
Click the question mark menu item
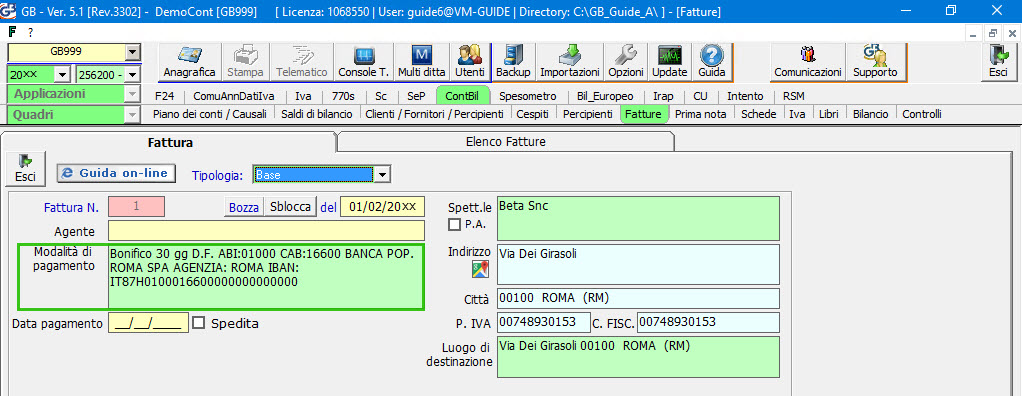coord(30,32)
